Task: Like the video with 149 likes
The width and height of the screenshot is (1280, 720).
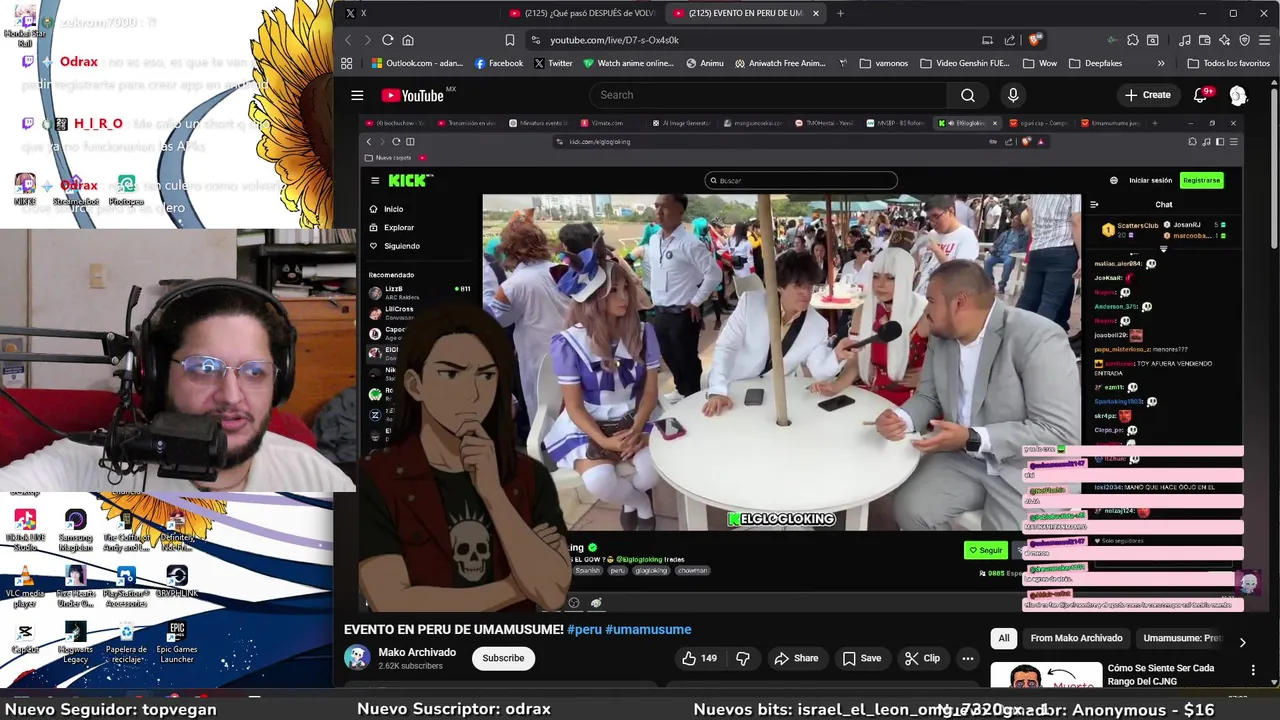Action: click(x=700, y=658)
